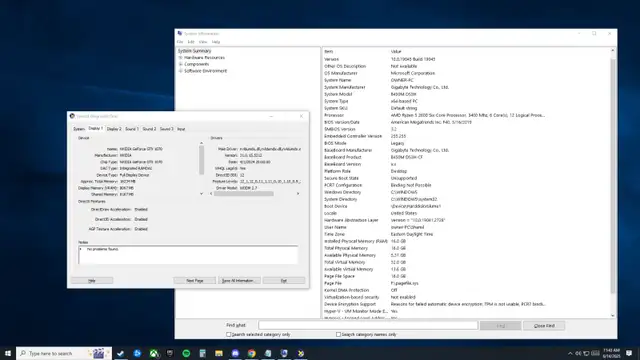Viewport: 640px width, 360px height.
Task: Open the blue checkmark app in taskbar
Action: (x=120, y=353)
